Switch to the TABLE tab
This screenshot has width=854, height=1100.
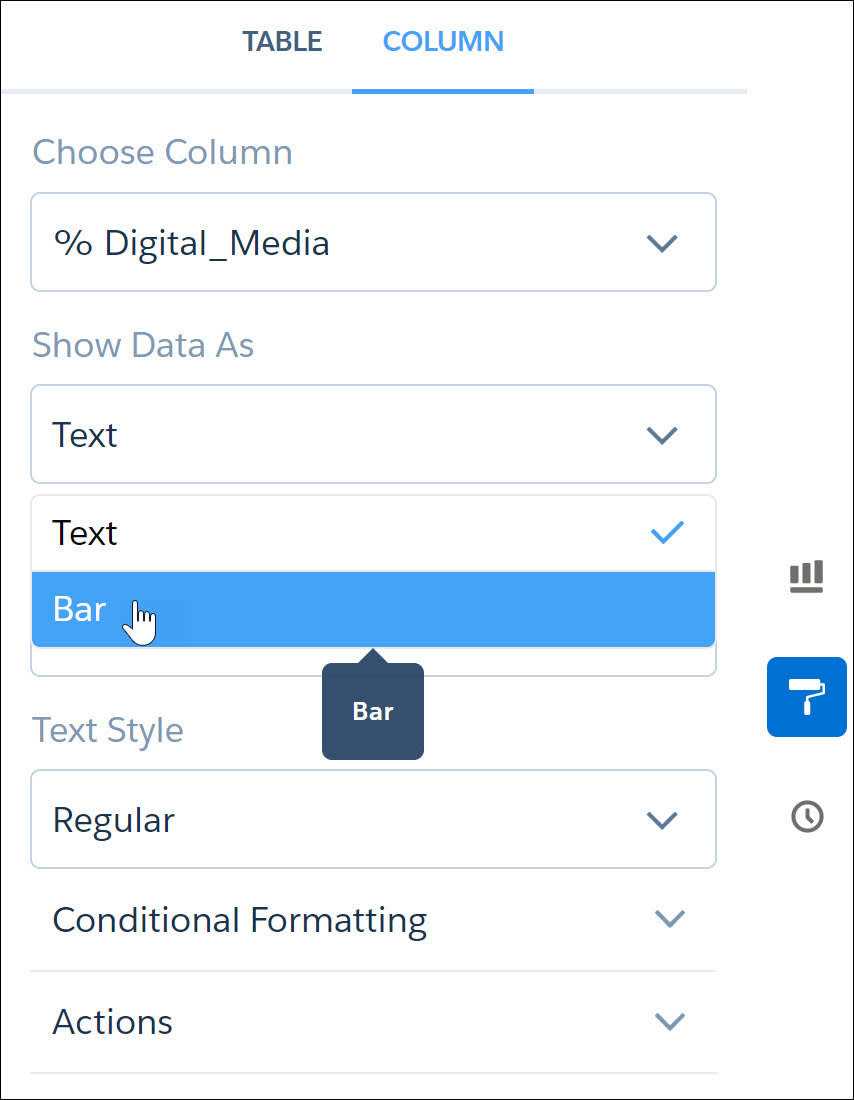coord(282,41)
